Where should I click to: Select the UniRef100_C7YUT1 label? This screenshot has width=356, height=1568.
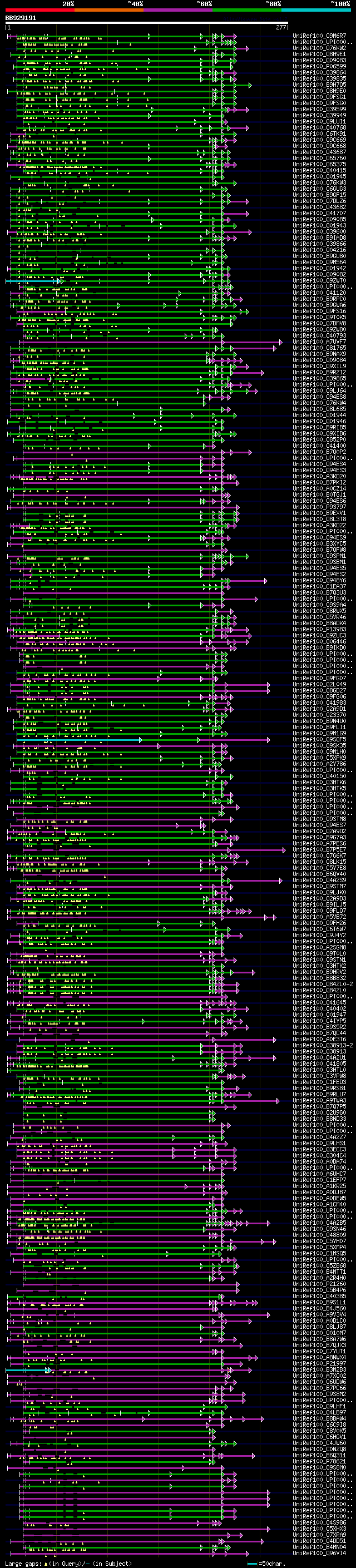[319, 1351]
